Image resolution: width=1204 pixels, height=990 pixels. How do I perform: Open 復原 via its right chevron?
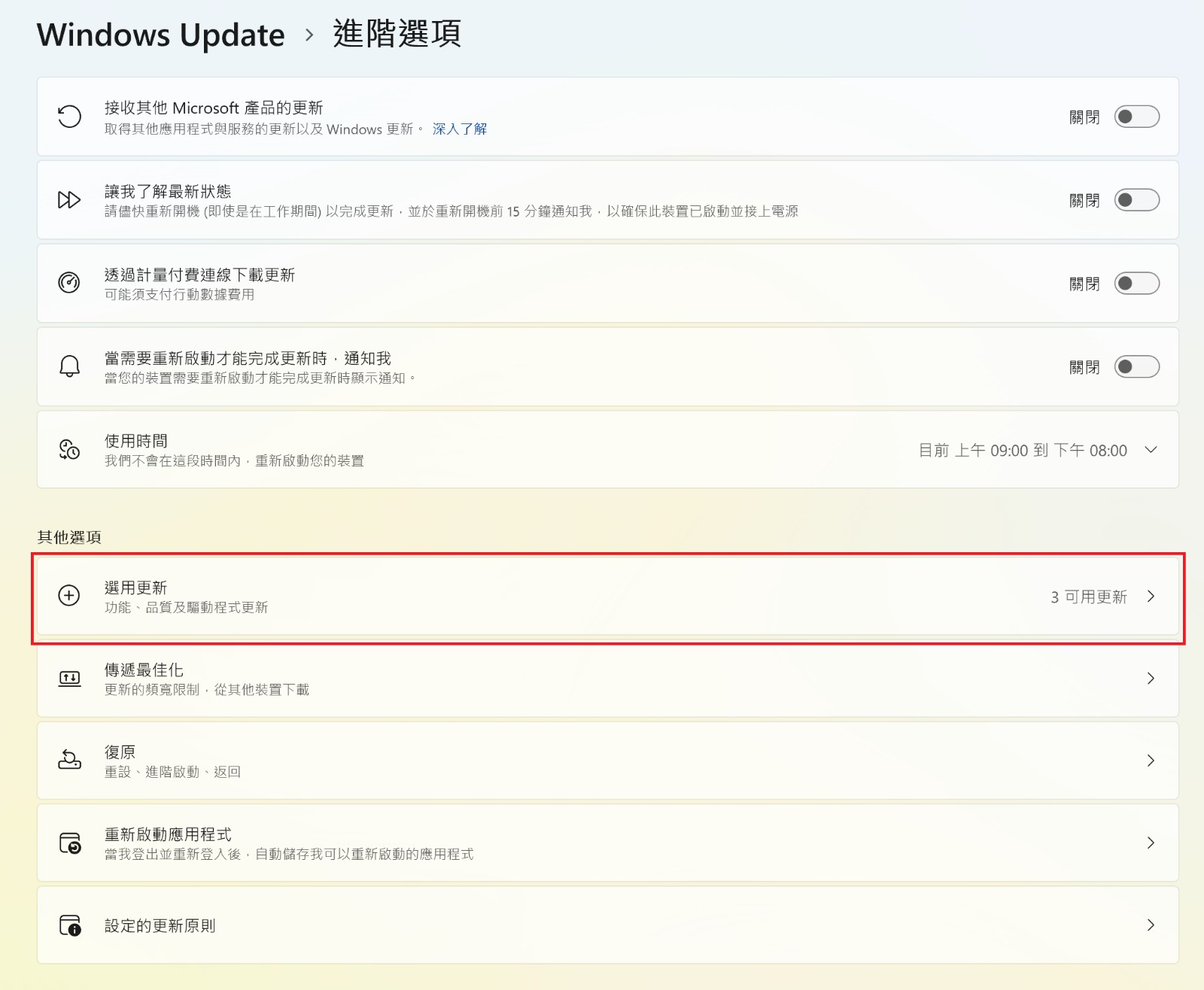coord(1151,761)
